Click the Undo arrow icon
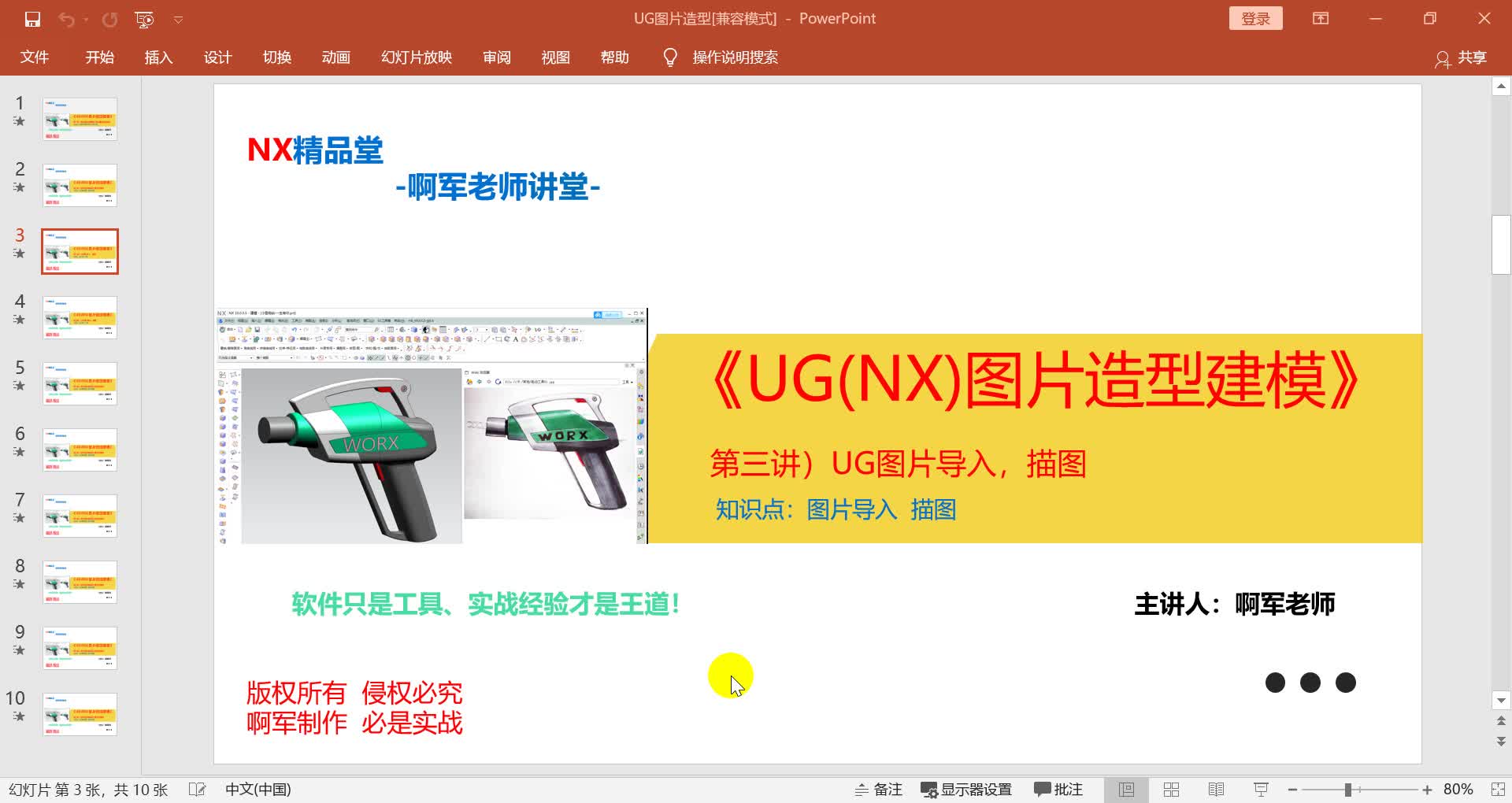Image resolution: width=1512 pixels, height=803 pixels. [x=66, y=19]
